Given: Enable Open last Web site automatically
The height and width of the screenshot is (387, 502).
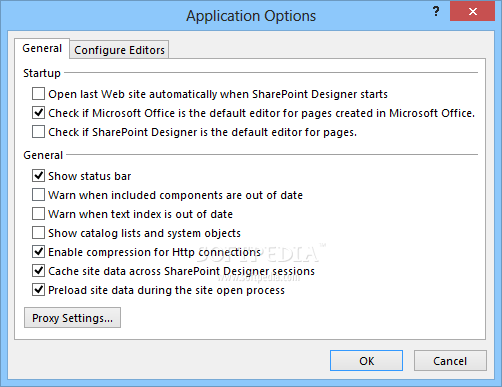Looking at the screenshot, I should tap(38, 94).
